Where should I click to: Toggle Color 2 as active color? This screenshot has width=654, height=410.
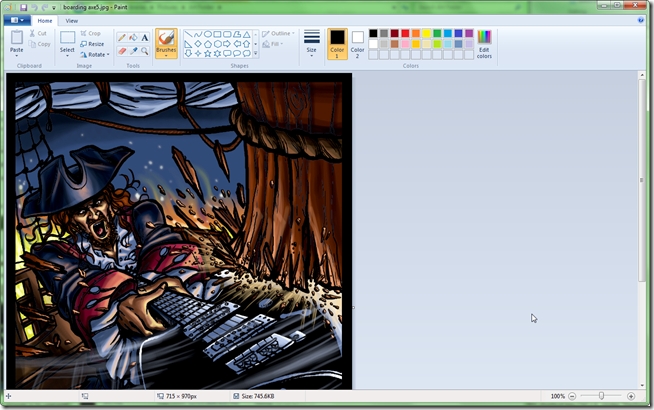coord(357,44)
